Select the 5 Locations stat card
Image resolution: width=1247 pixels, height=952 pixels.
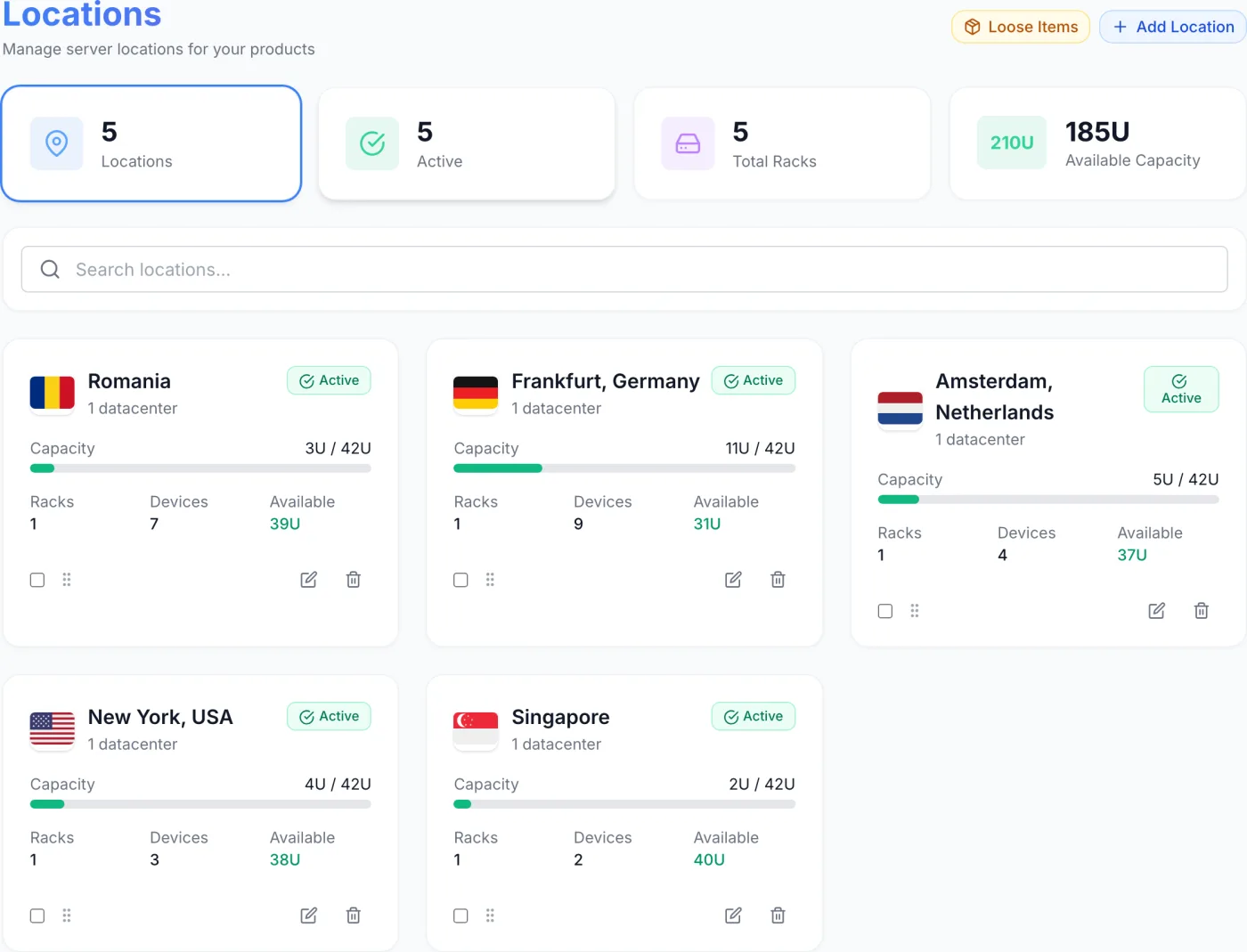pyautogui.click(x=151, y=143)
